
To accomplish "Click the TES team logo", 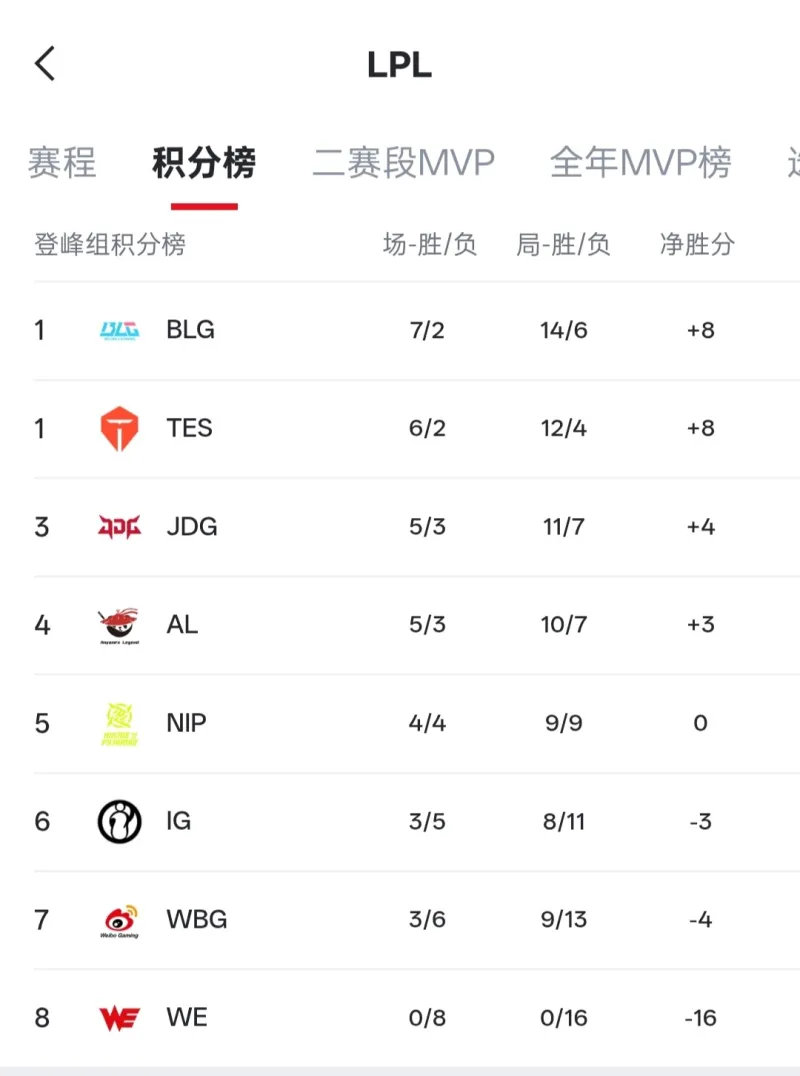I will [119, 428].
